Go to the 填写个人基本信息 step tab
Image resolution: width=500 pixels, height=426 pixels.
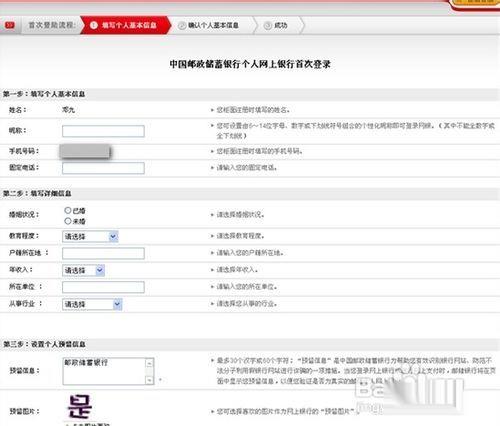coord(126,25)
